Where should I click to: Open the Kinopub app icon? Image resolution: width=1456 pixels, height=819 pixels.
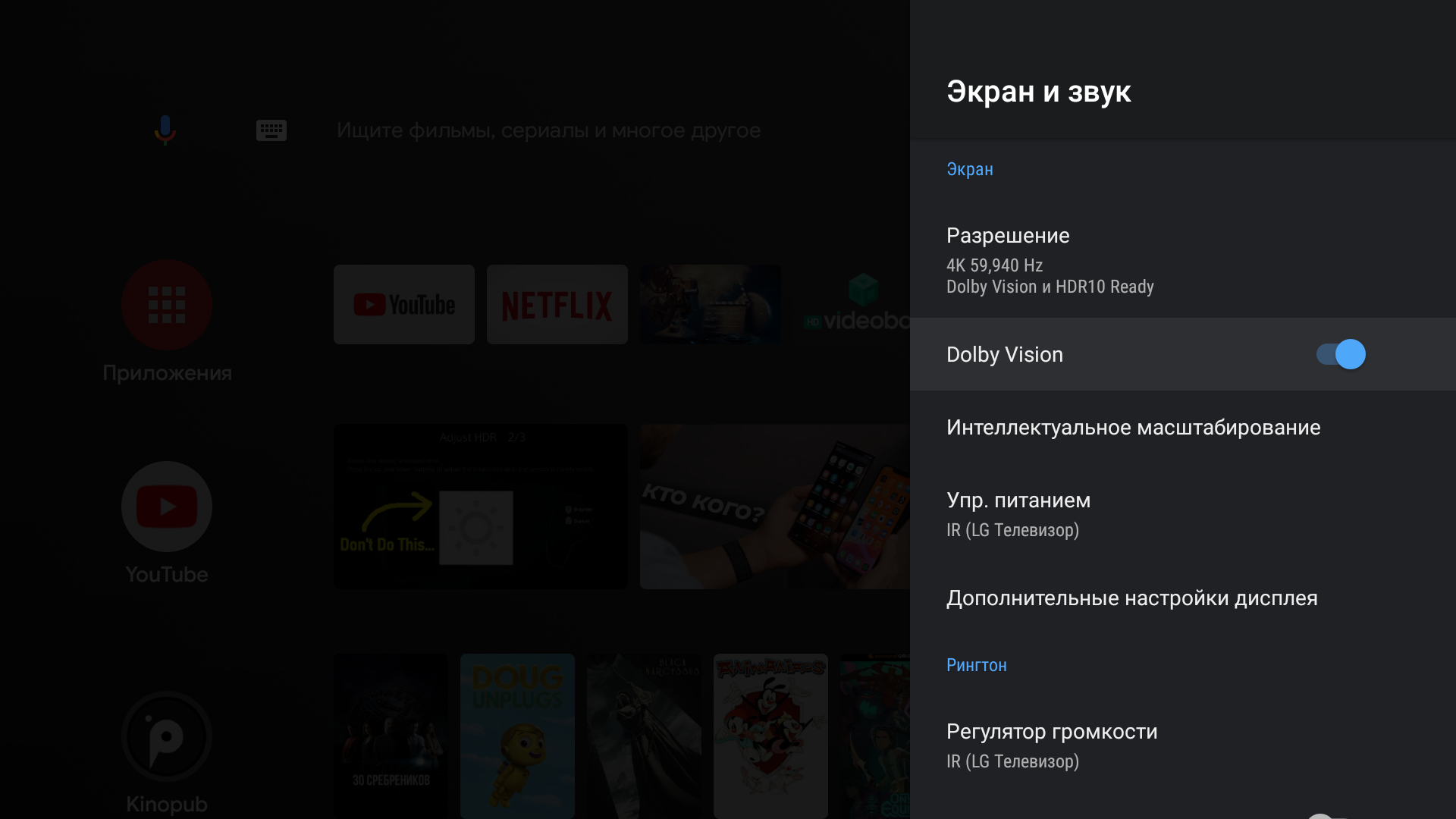(167, 736)
